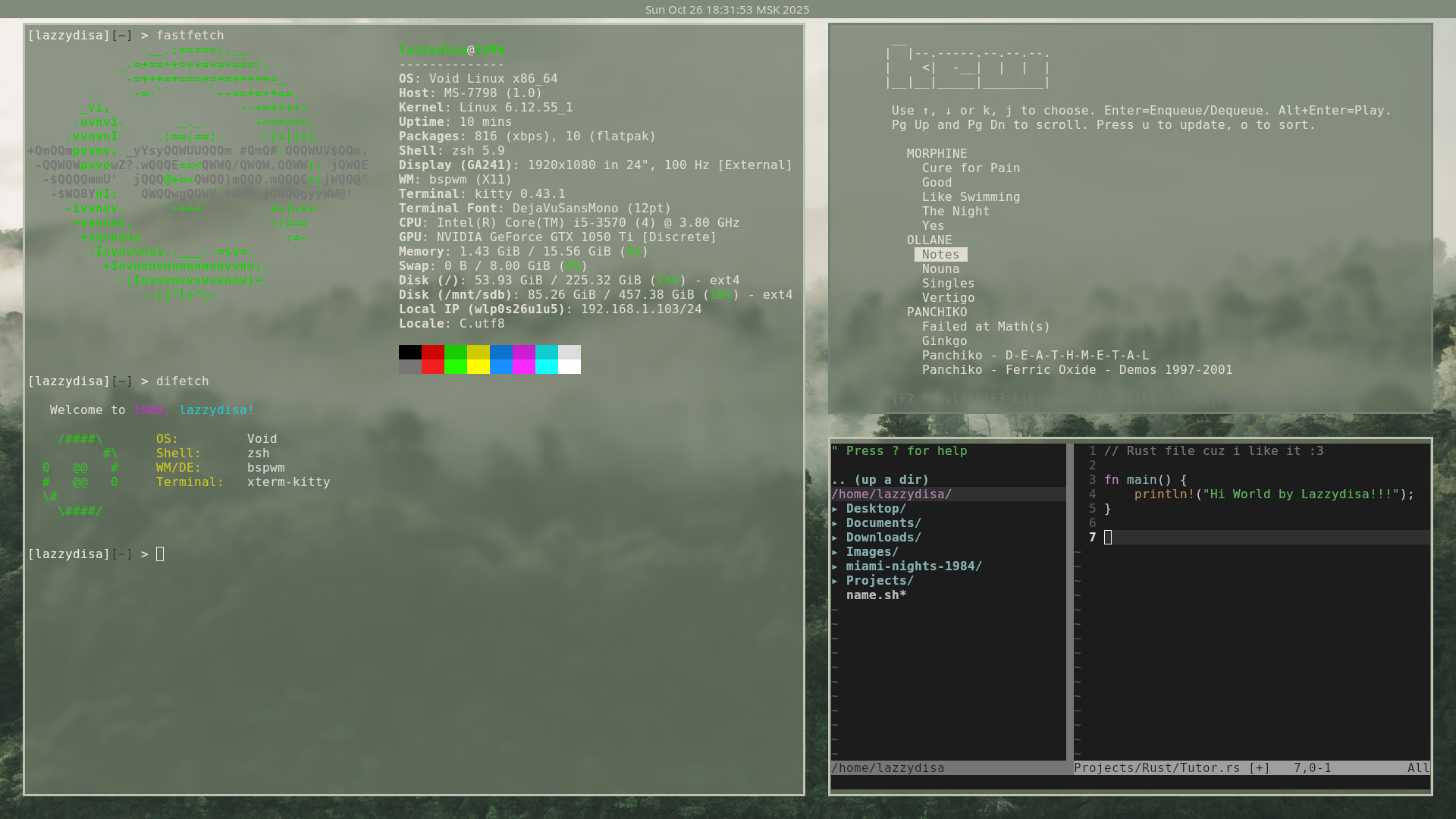The height and width of the screenshot is (819, 1456).
Task: Select the Images directory entry
Action: 871,552
